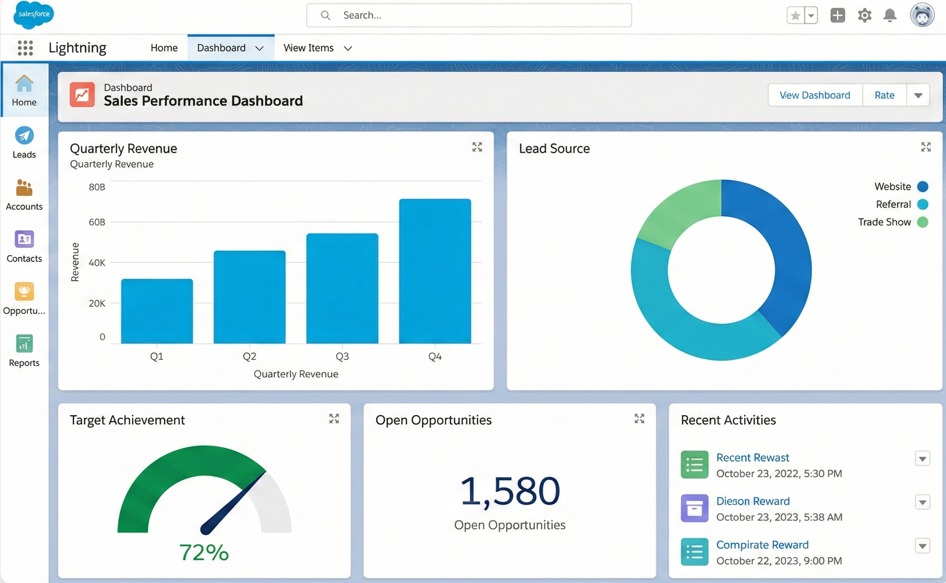Select the Contacts sidebar icon
This screenshot has height=583, width=946.
(24, 243)
